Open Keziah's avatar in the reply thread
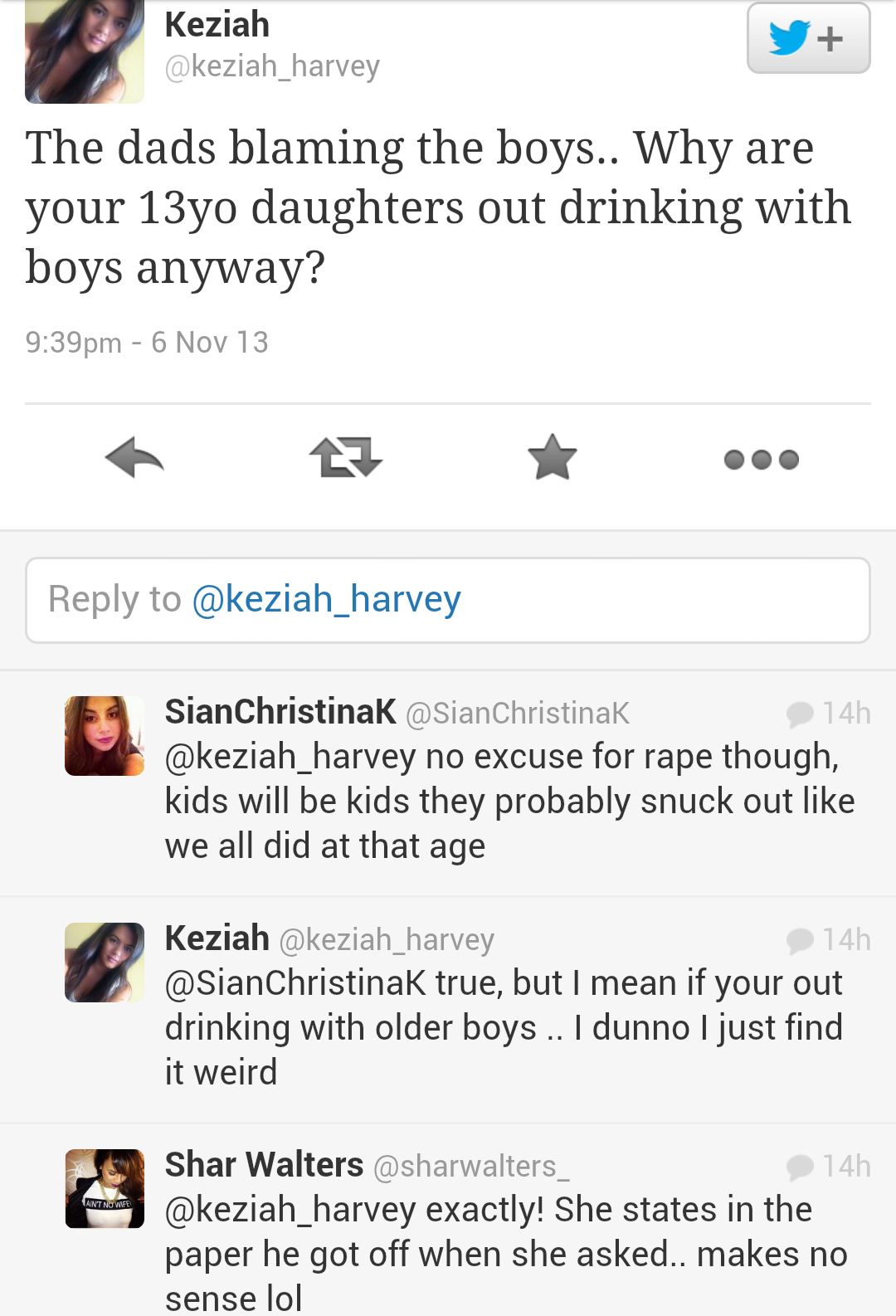The width and height of the screenshot is (896, 1316). pyautogui.click(x=105, y=963)
